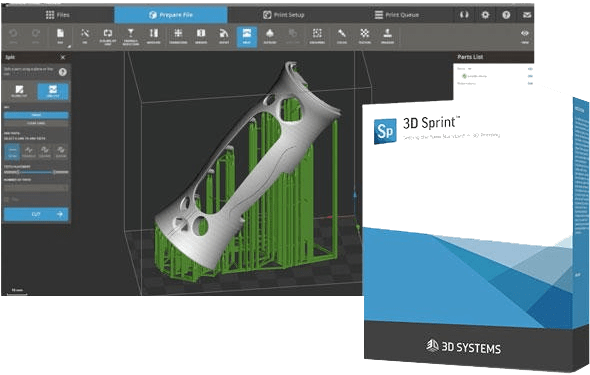
Task: Expand the File toolbar dropdown arrow
Action: tap(69, 46)
